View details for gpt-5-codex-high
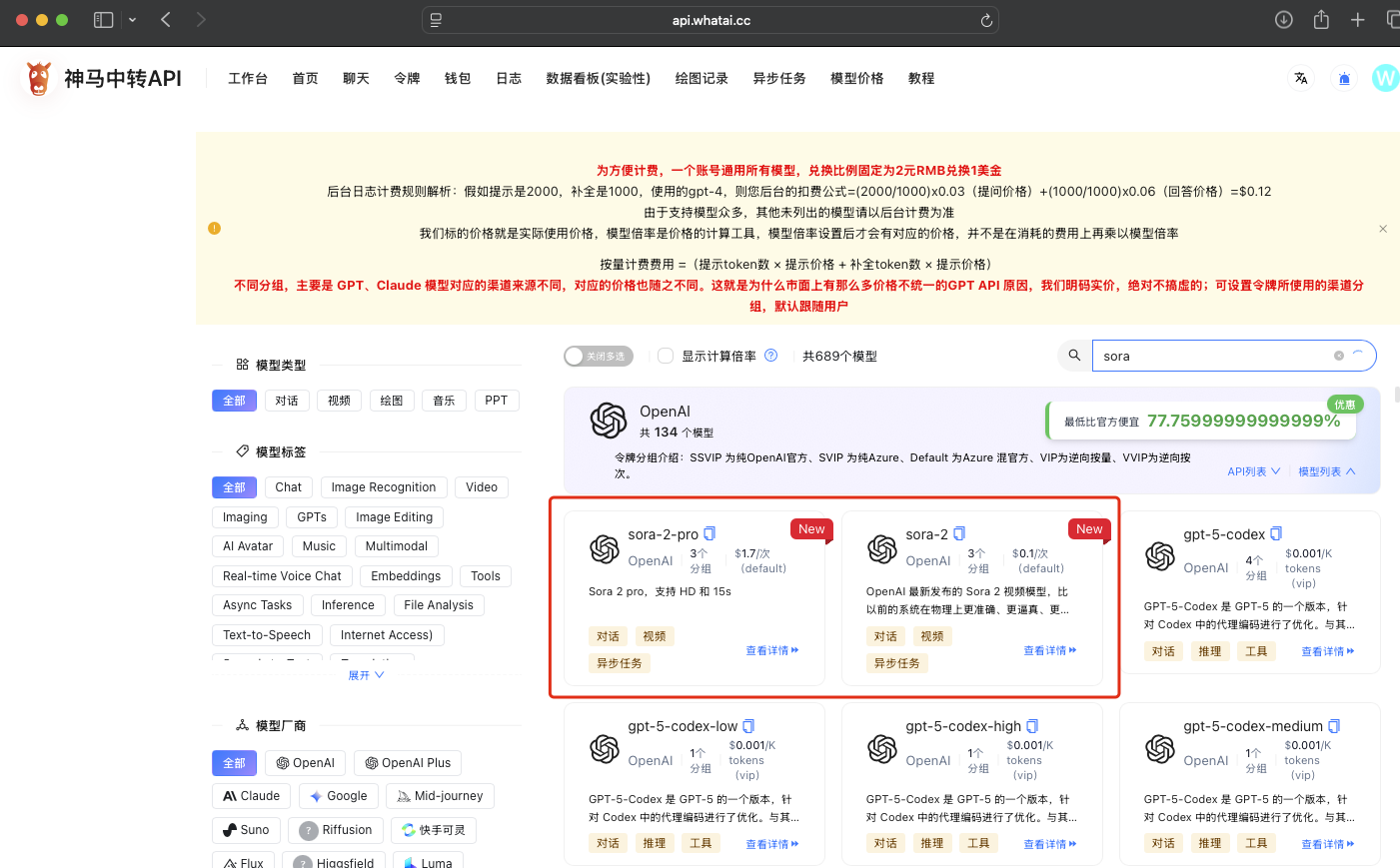Image resolution: width=1400 pixels, height=868 pixels. [x=1050, y=844]
